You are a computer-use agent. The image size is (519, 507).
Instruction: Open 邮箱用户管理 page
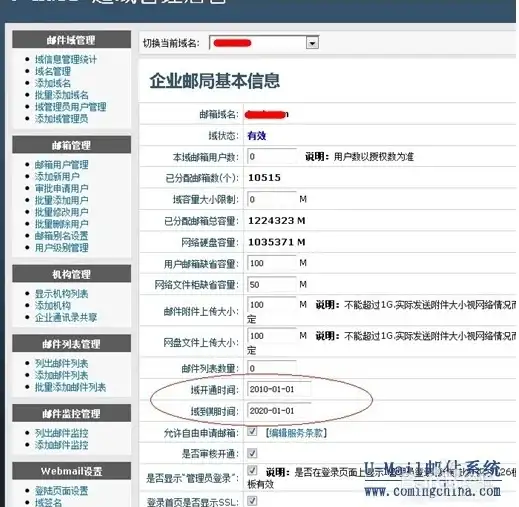[61, 165]
